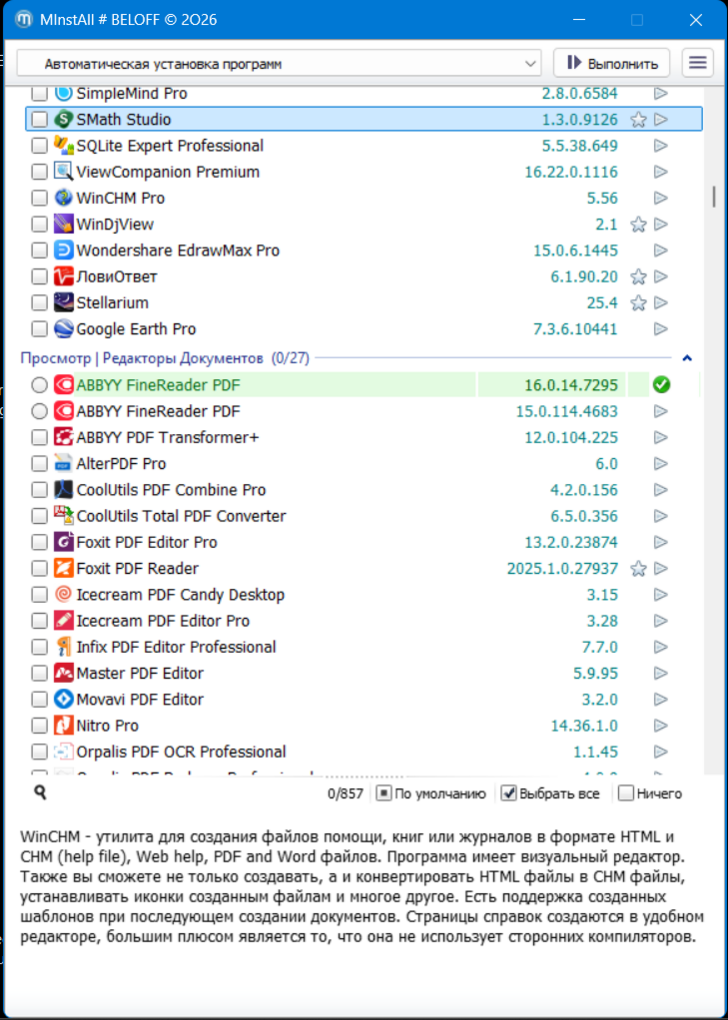The height and width of the screenshot is (1020, 728).
Task: Click the Google Earth Pro icon
Action: (63, 329)
